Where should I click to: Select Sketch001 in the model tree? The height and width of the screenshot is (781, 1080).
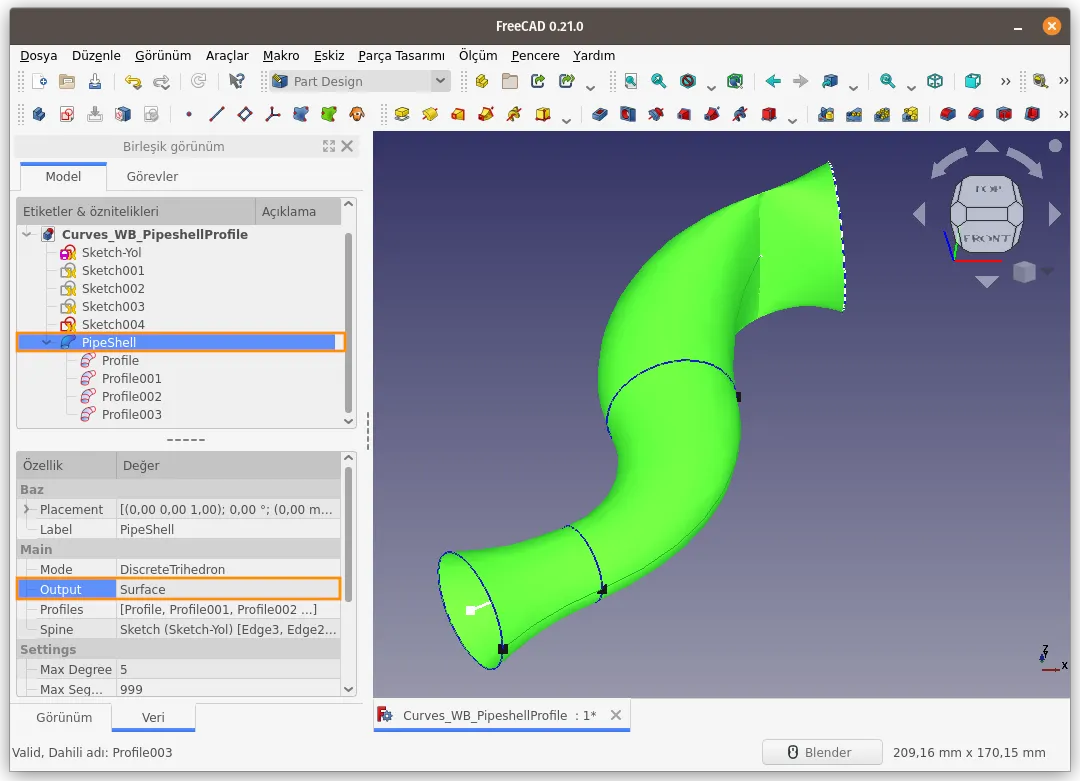(x=113, y=271)
